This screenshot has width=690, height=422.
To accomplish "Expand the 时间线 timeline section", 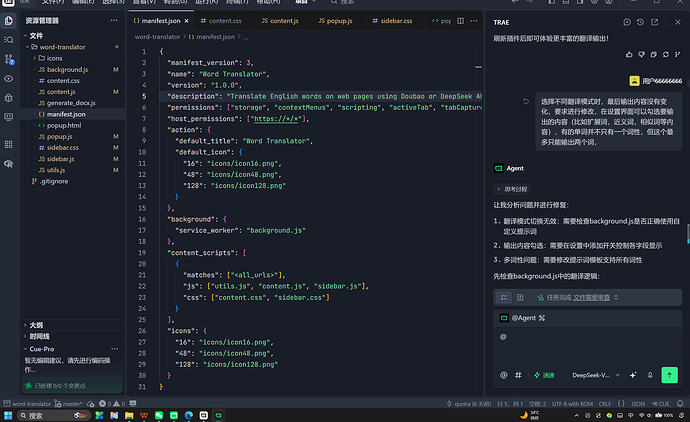I will [39, 336].
